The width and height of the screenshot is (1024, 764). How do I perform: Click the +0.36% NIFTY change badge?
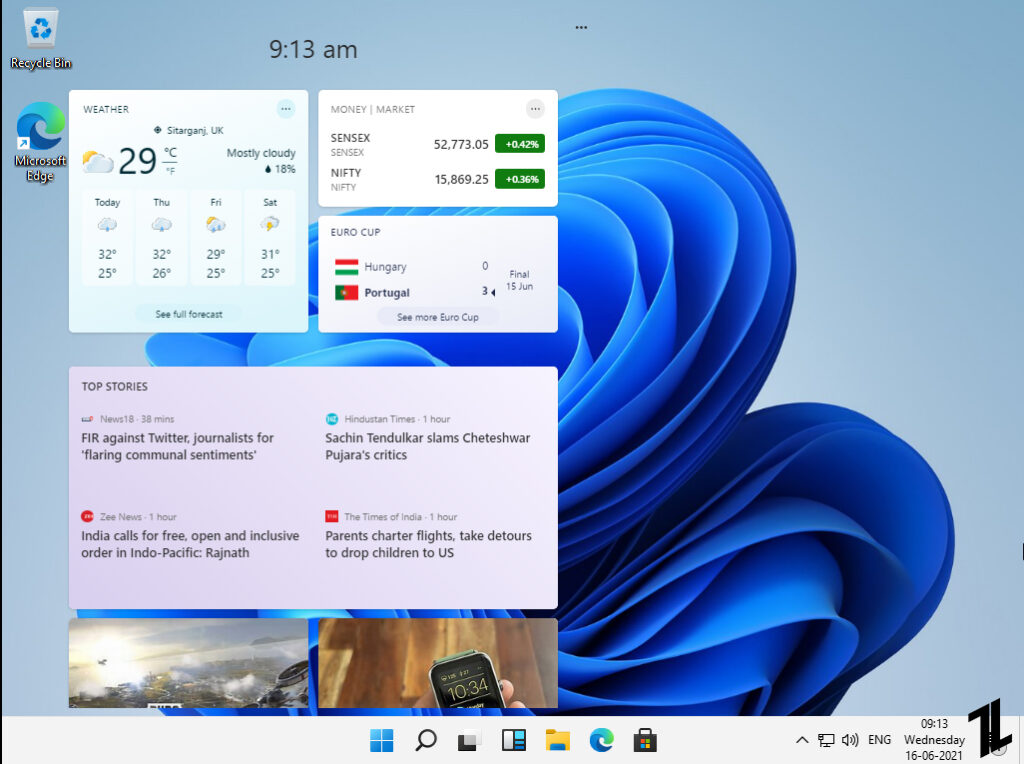[520, 179]
